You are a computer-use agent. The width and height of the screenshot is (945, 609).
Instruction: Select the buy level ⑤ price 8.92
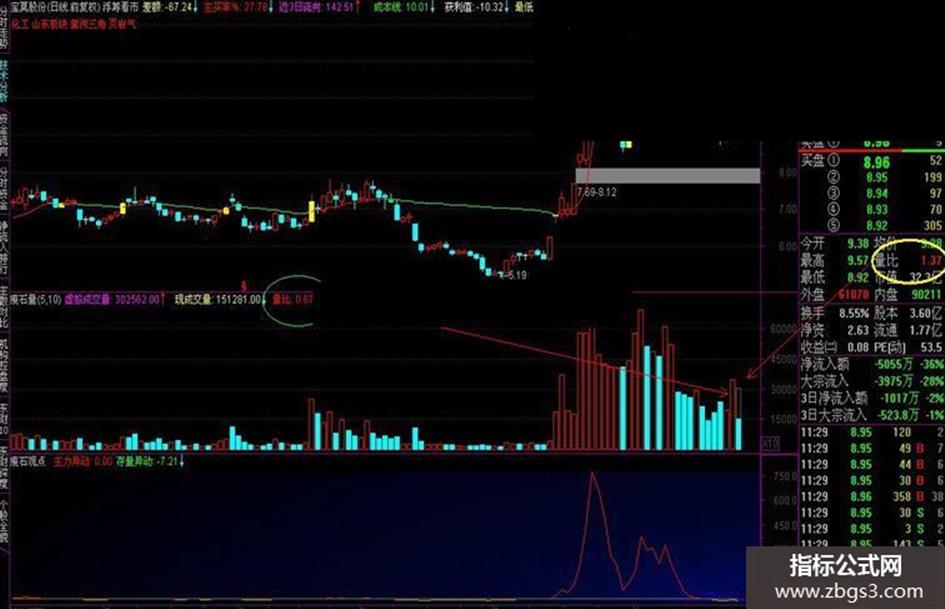(877, 226)
